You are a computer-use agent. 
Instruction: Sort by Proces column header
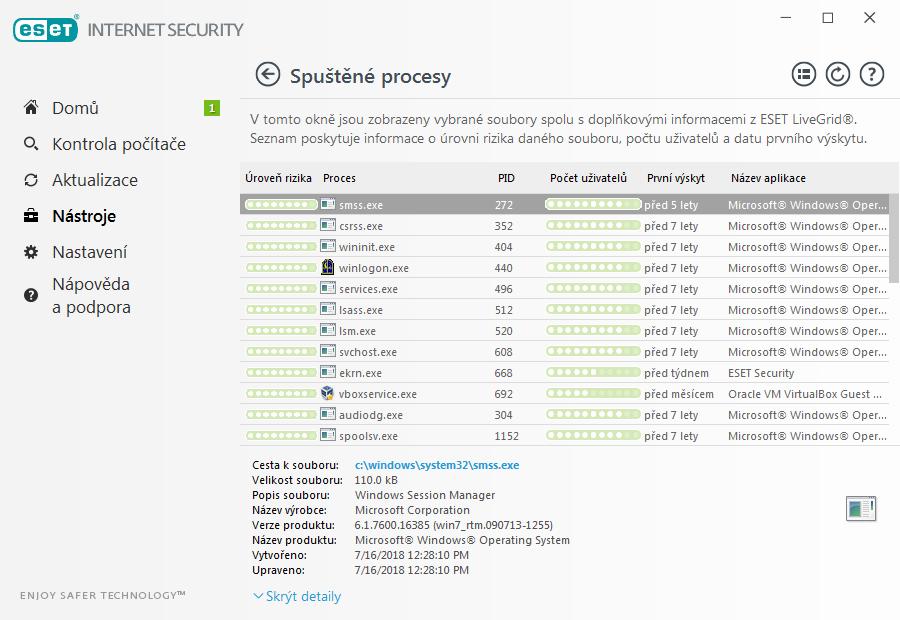[x=339, y=178]
